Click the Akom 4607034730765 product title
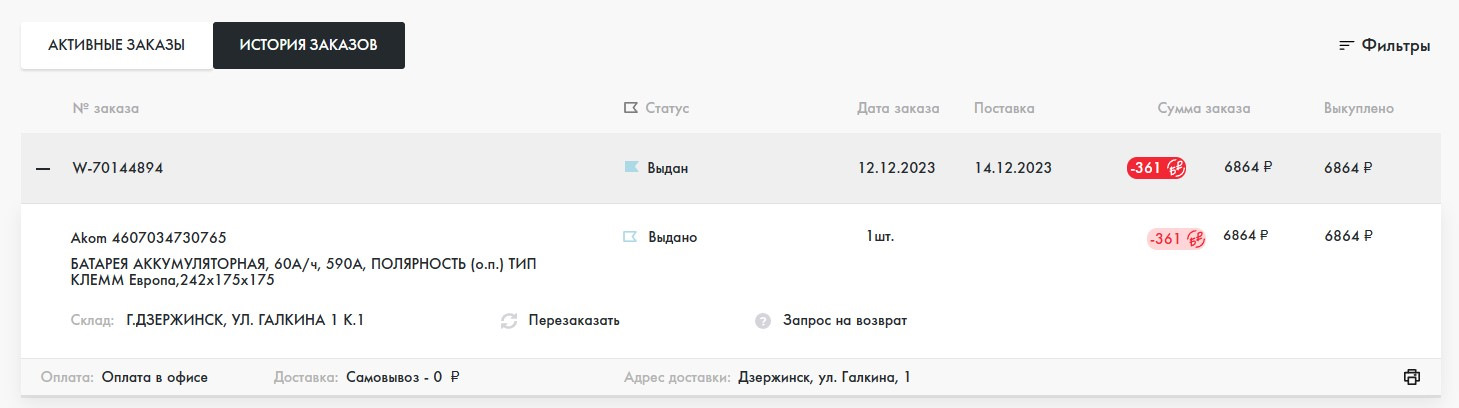Viewport: 1459px width, 408px height. 148,238
